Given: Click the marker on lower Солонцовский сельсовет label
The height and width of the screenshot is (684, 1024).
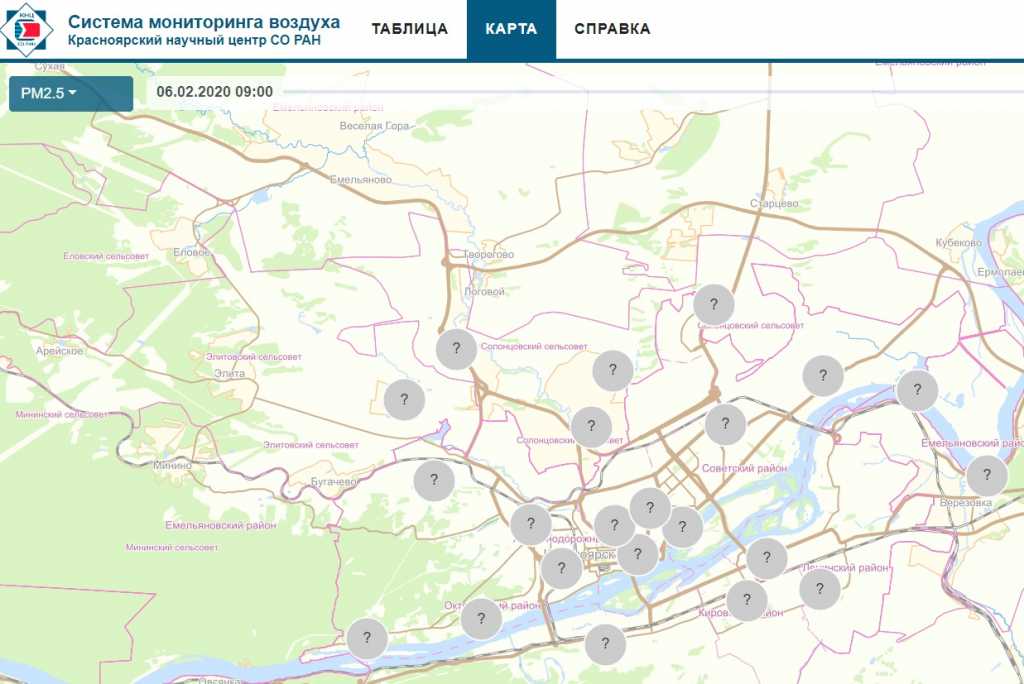Looking at the screenshot, I should tap(591, 427).
